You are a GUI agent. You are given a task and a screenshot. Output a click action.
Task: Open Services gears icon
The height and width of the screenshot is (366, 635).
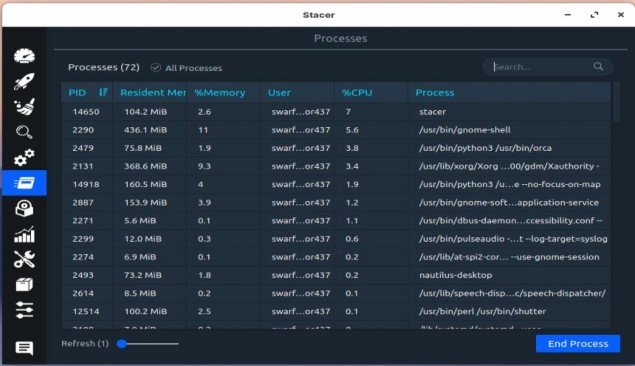point(24,157)
